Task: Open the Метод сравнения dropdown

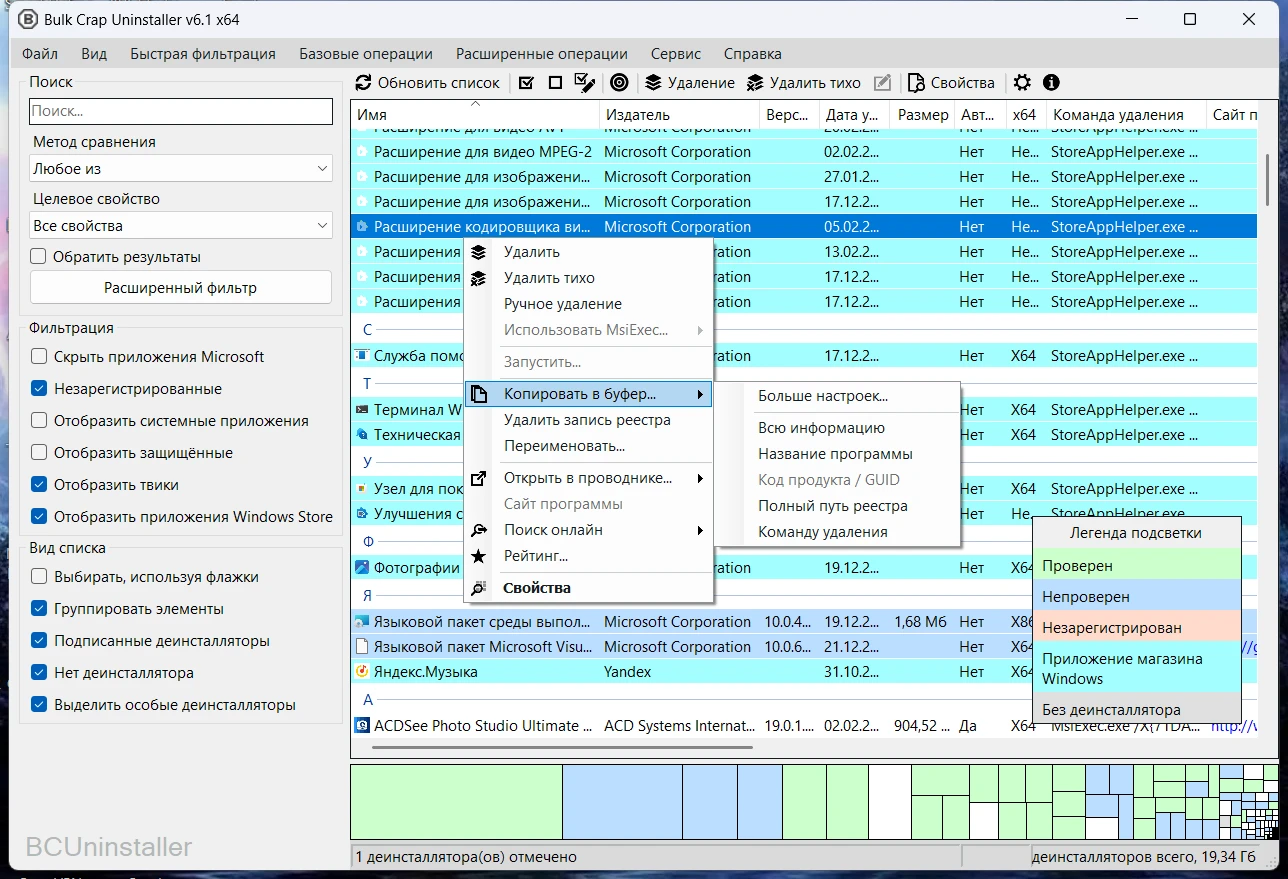Action: click(x=180, y=169)
